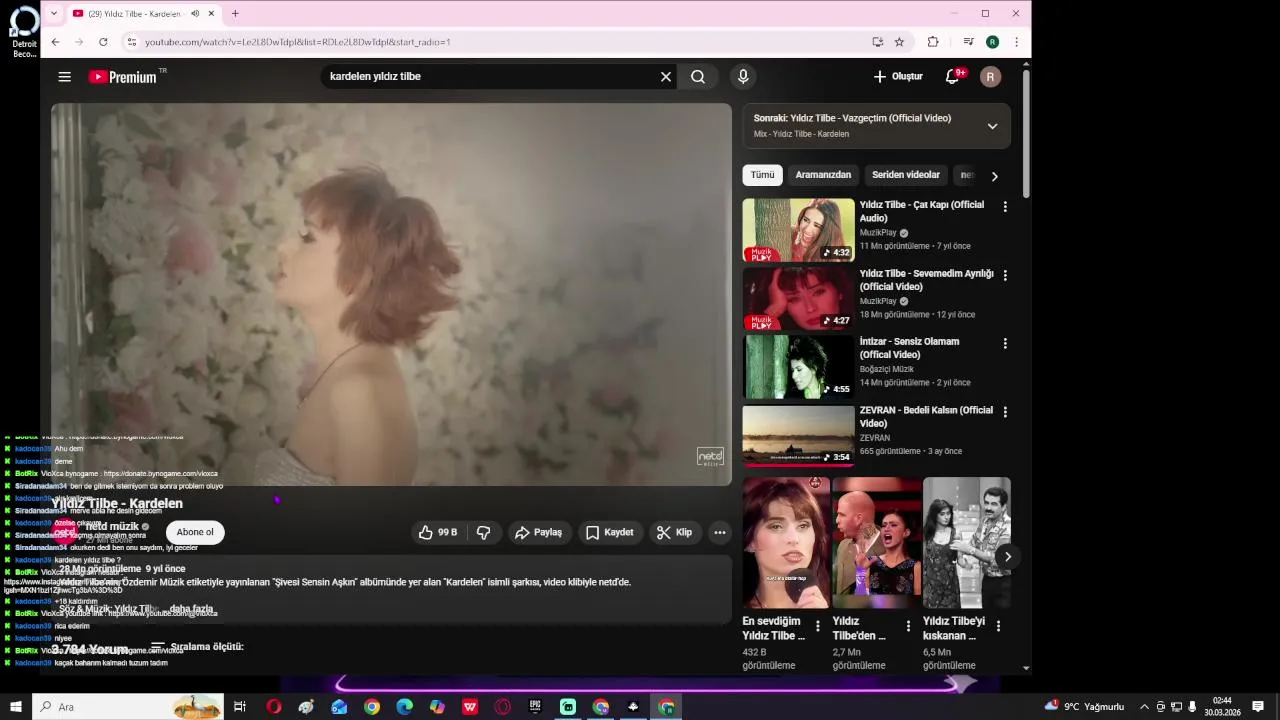Select the Seriden videolar filter chip
This screenshot has height=720, width=1280.
906,175
